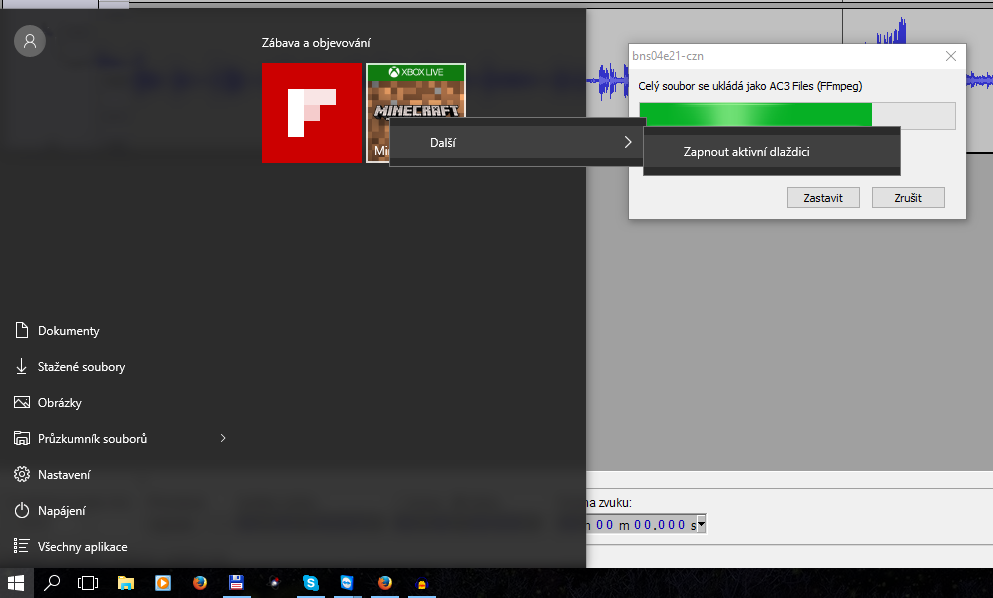Open taskbar search magnifier

point(51,583)
